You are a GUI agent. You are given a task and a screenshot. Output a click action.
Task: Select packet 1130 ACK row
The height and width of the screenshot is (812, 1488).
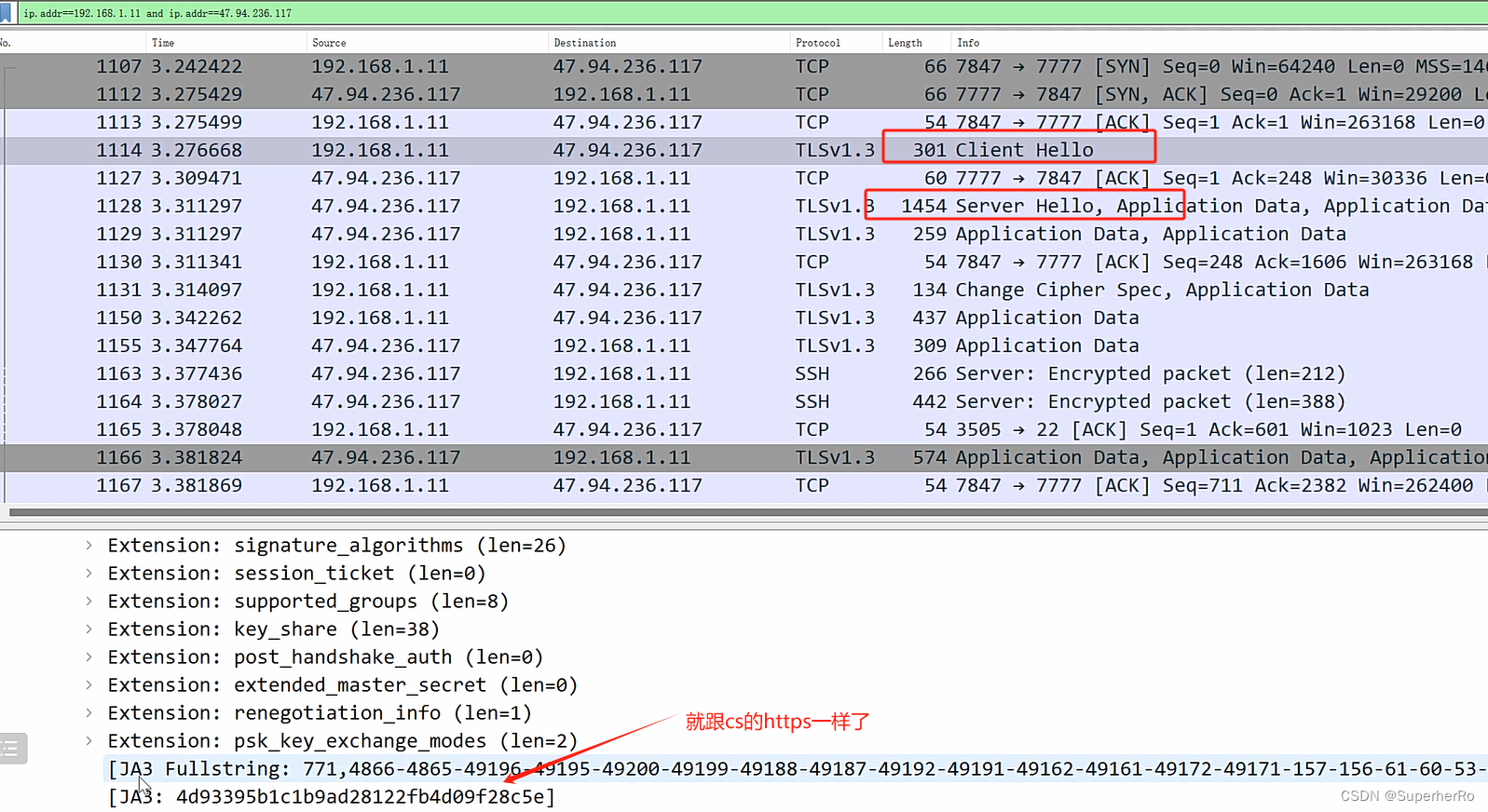(744, 263)
